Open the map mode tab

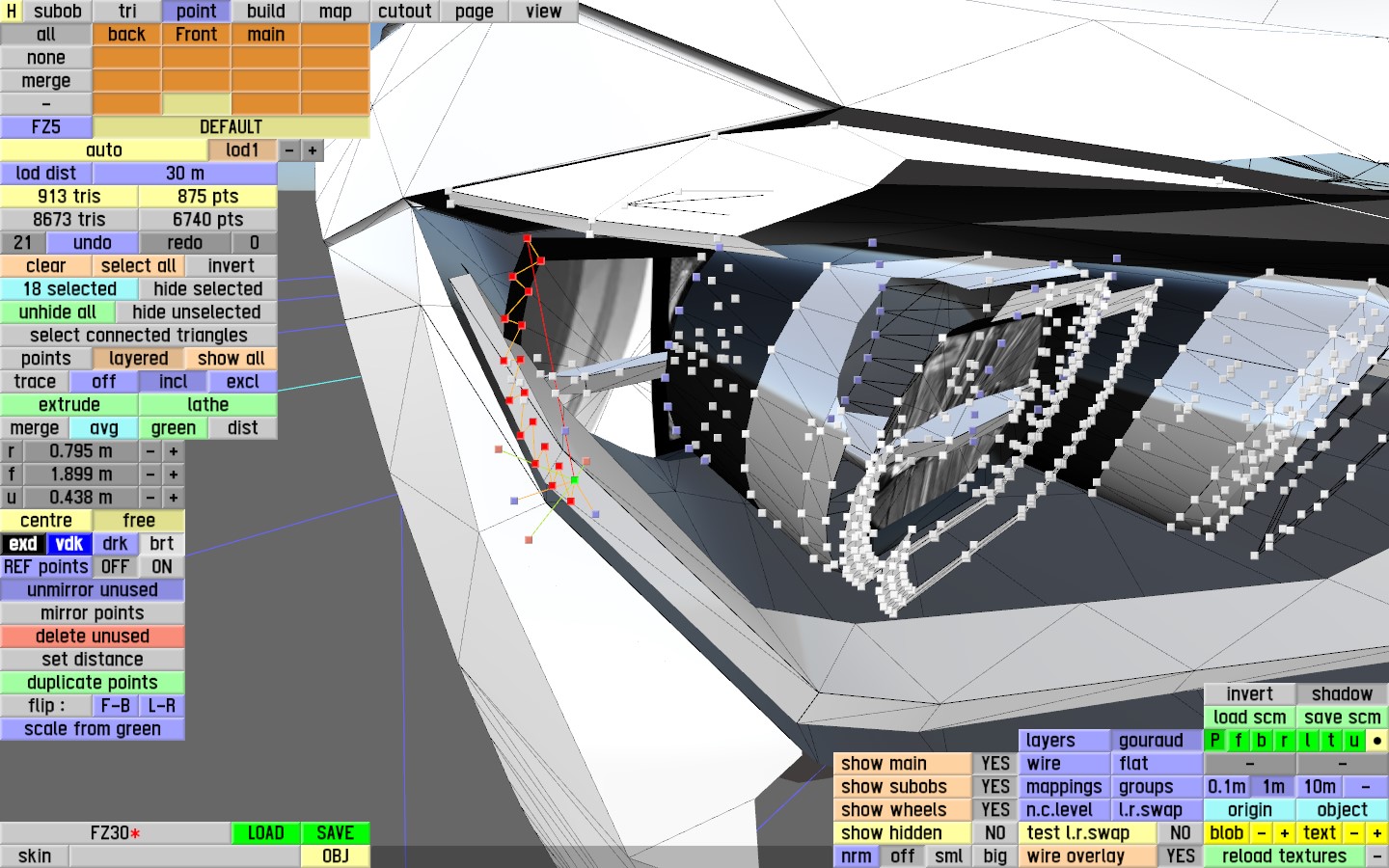coord(336,12)
